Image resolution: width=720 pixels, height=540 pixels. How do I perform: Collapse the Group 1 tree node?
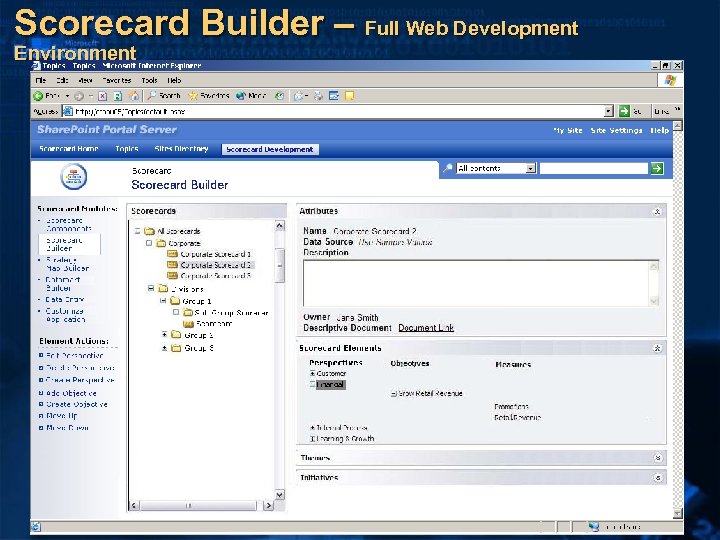[163, 301]
